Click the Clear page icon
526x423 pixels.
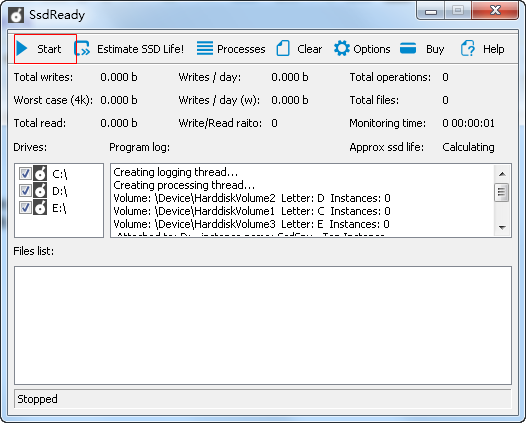(283, 48)
